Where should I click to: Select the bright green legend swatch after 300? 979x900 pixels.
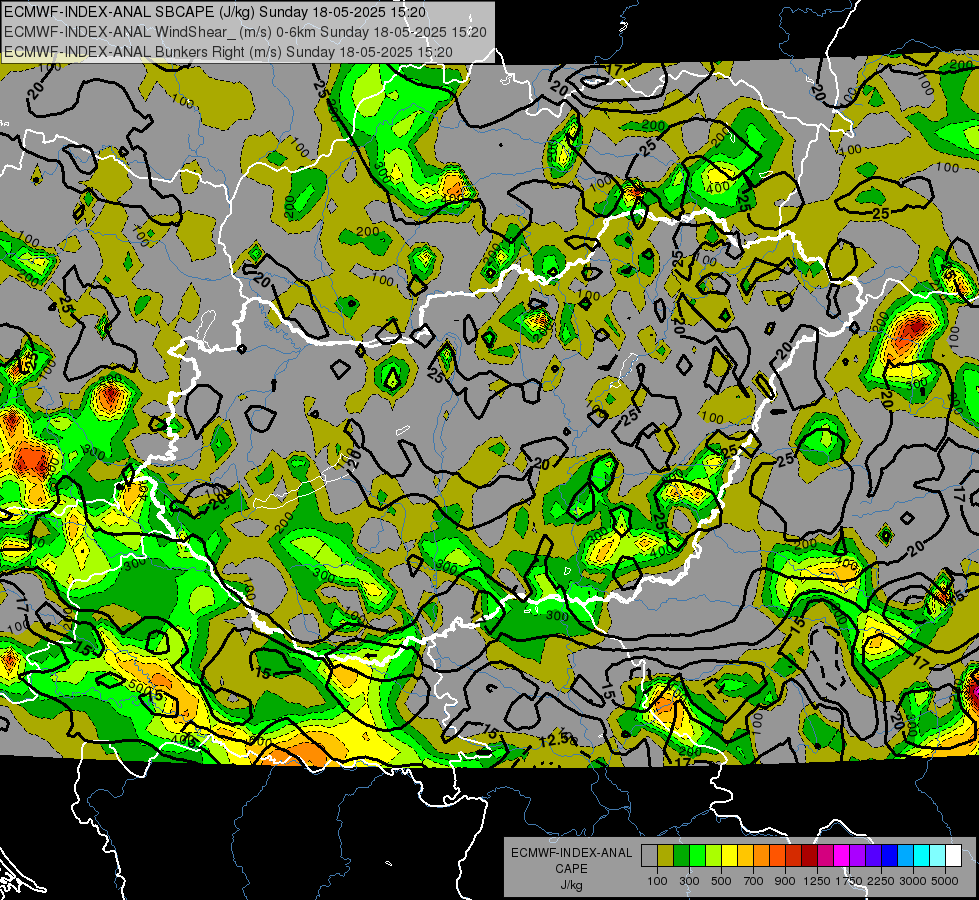click(x=697, y=856)
